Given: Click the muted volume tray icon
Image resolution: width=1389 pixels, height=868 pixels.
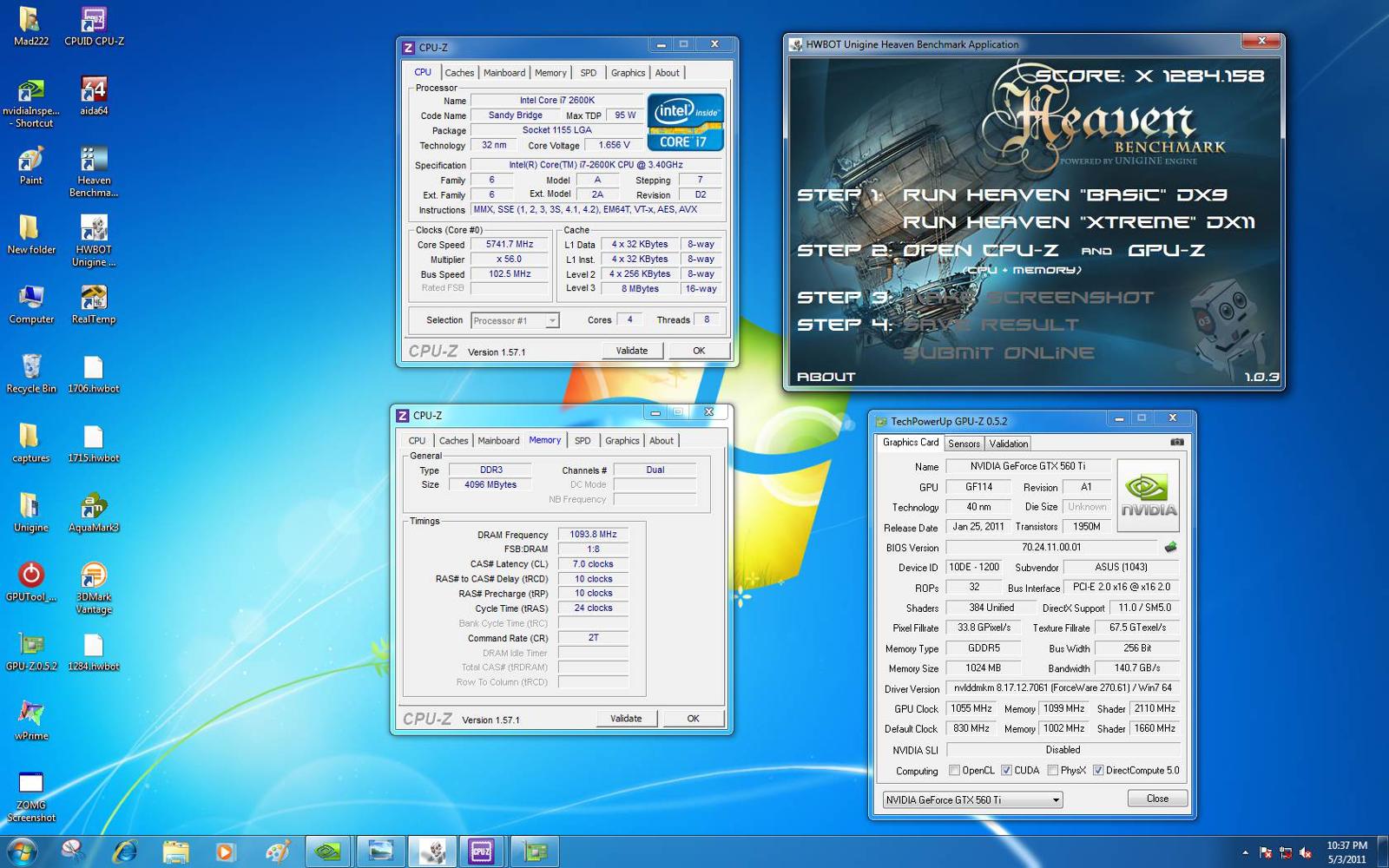Looking at the screenshot, I should click(1305, 852).
